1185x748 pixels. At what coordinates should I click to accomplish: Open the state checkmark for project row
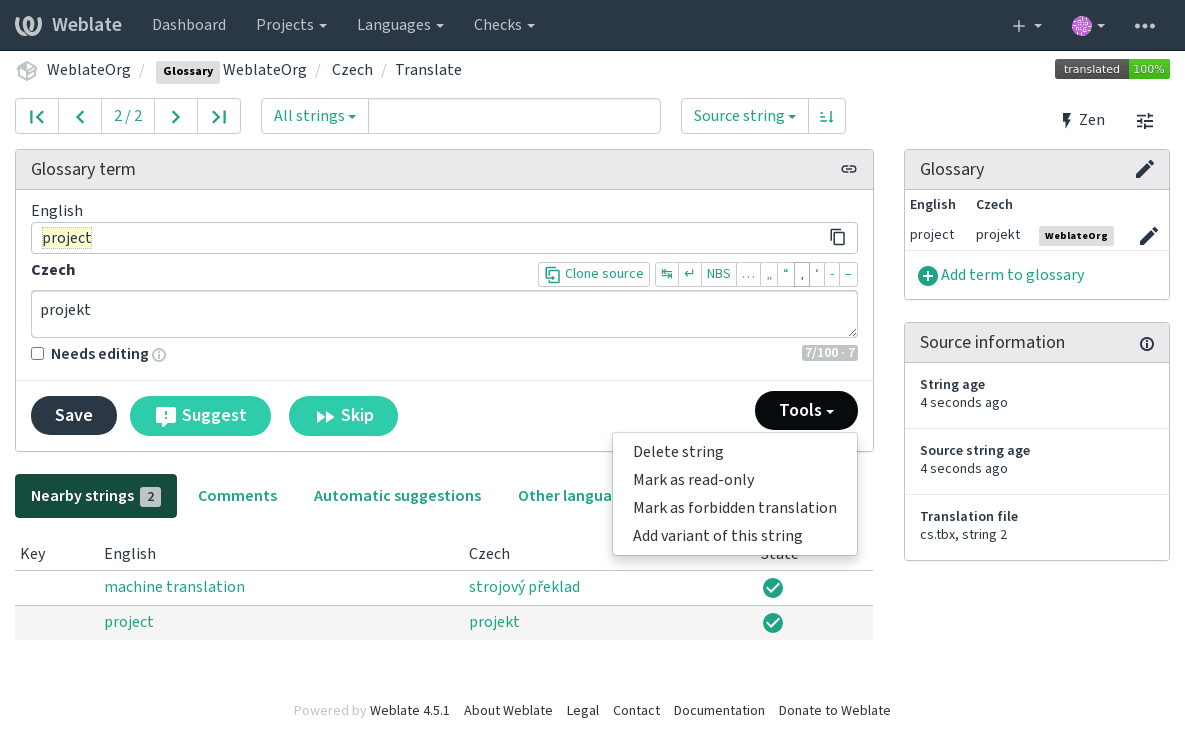coord(772,623)
